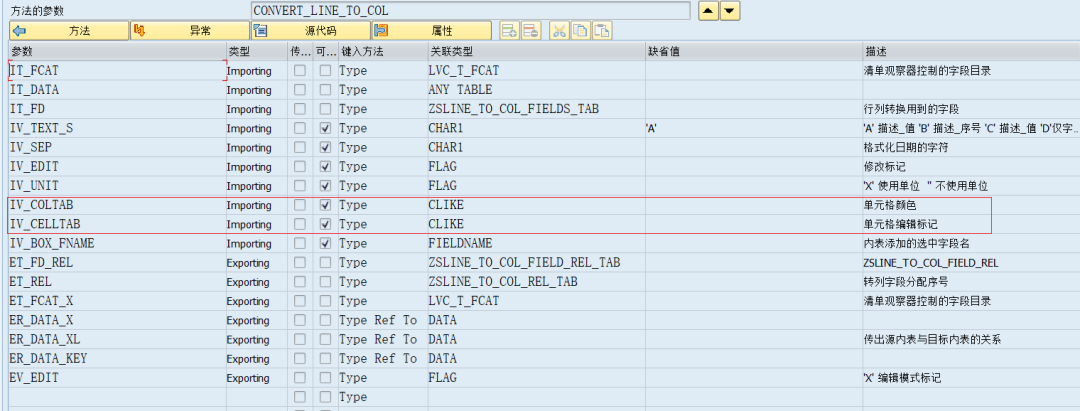This screenshot has height=411, width=1080.
Task: Click the down arrow button beside method name
Action: [x=730, y=11]
